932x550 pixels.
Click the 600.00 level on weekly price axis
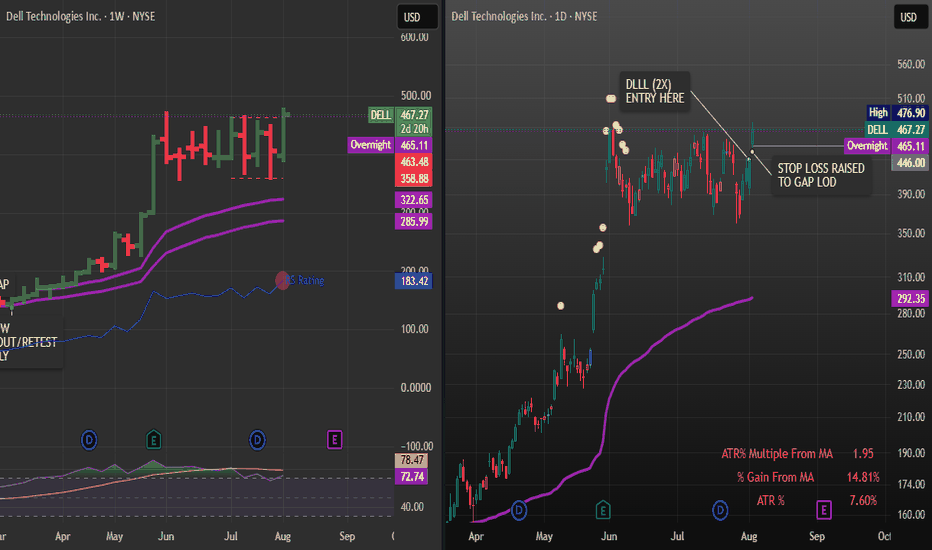pyautogui.click(x=414, y=37)
